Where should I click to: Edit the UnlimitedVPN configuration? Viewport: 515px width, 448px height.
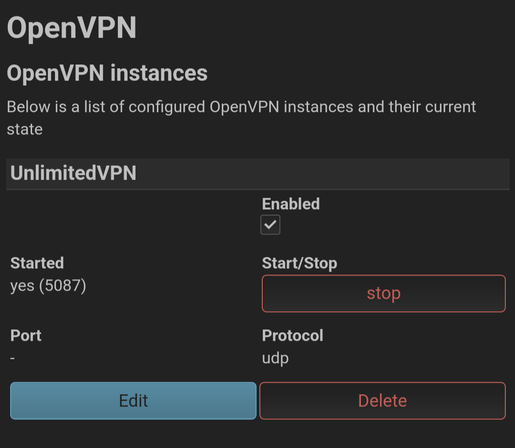coord(133,401)
